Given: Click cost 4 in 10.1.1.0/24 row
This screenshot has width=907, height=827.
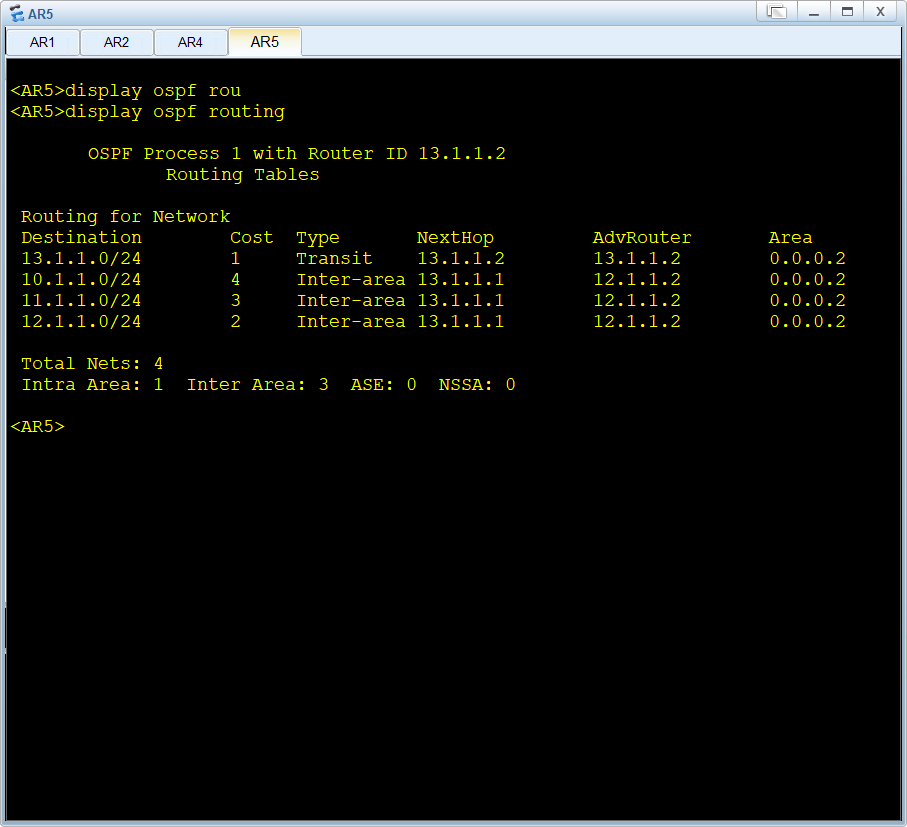Looking at the screenshot, I should pos(235,280).
